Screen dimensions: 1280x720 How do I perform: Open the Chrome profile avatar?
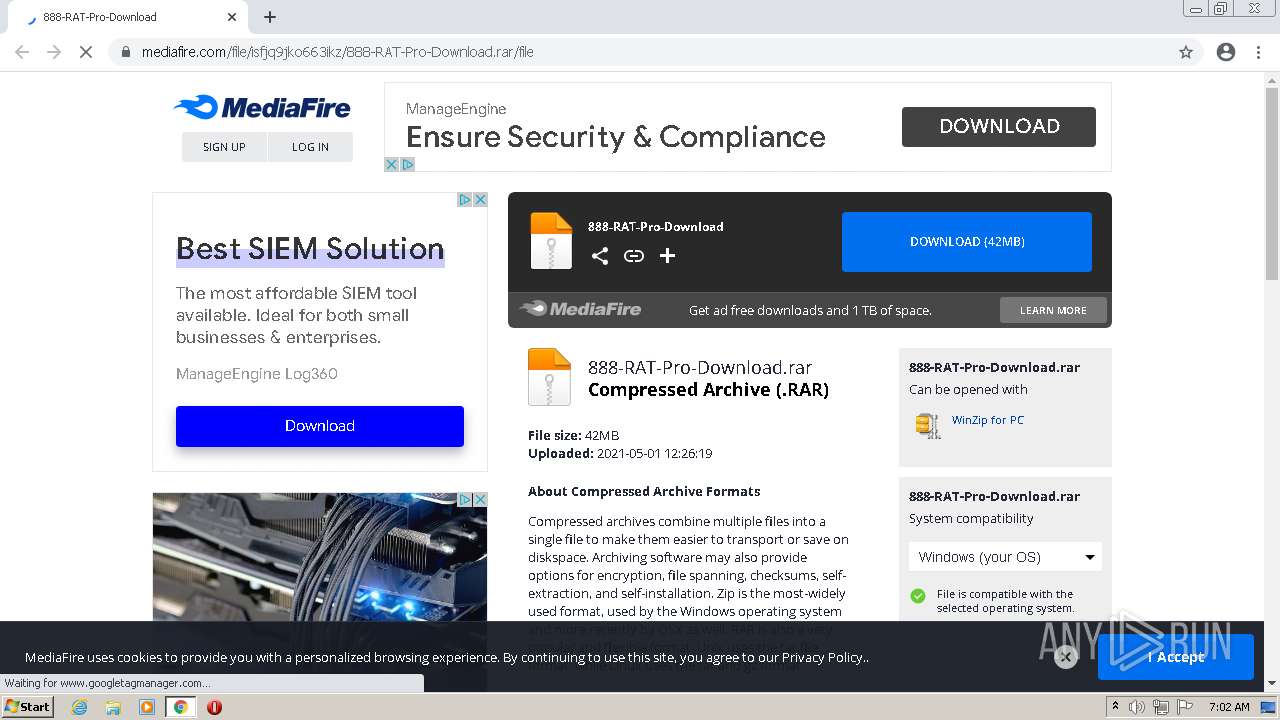coord(1226,52)
